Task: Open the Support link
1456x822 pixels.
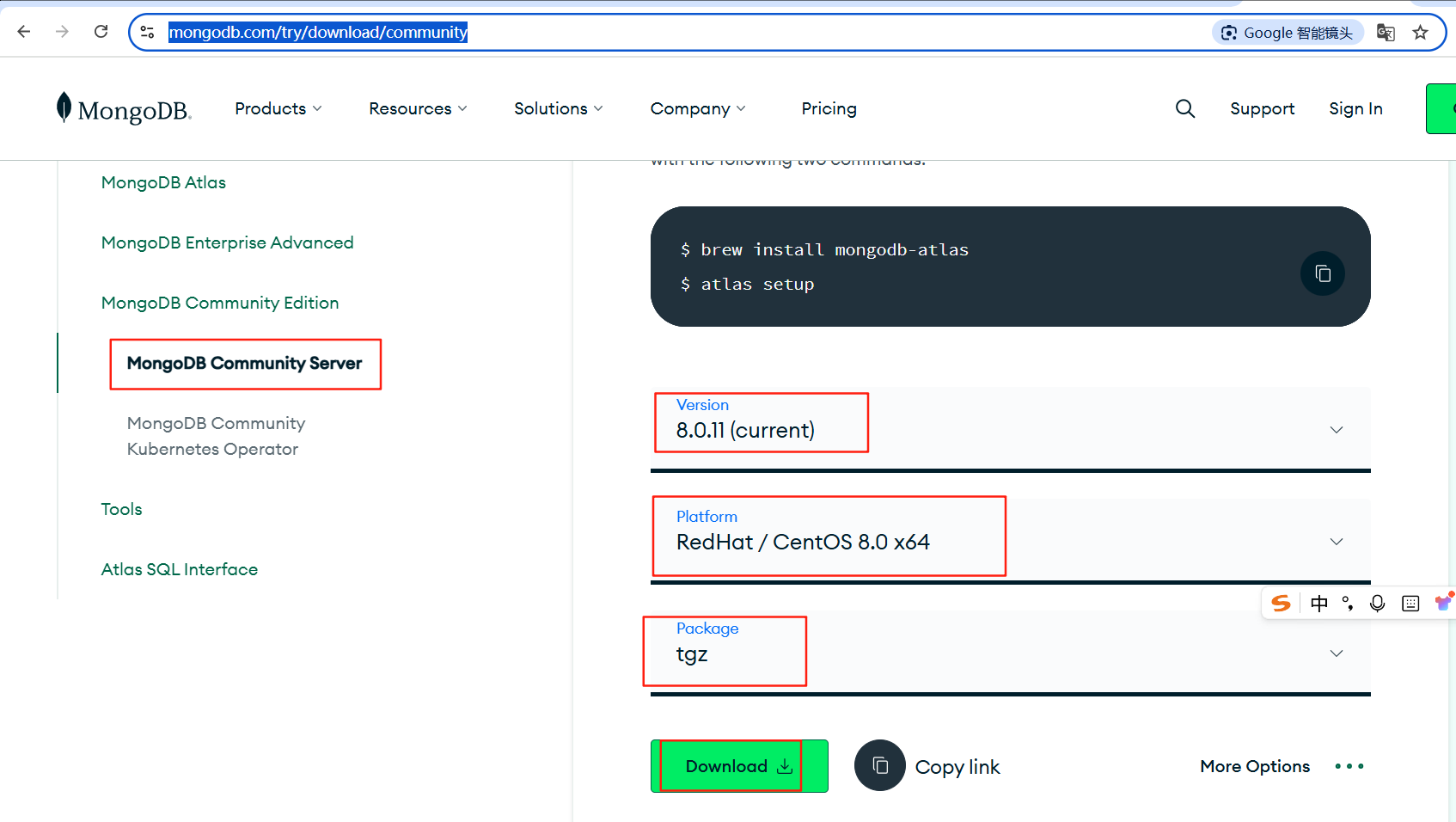Action: pyautogui.click(x=1262, y=108)
